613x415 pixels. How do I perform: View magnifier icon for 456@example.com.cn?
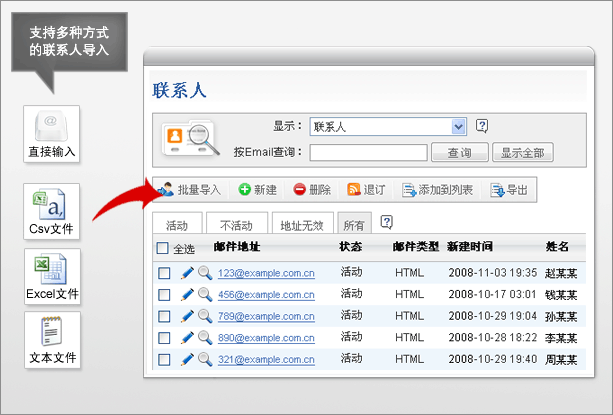point(205,294)
